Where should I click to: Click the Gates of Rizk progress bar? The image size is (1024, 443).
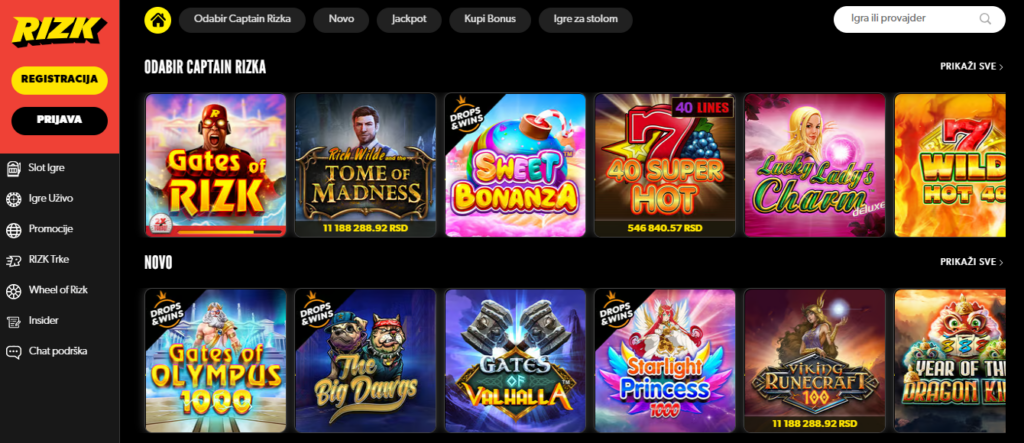[231, 231]
